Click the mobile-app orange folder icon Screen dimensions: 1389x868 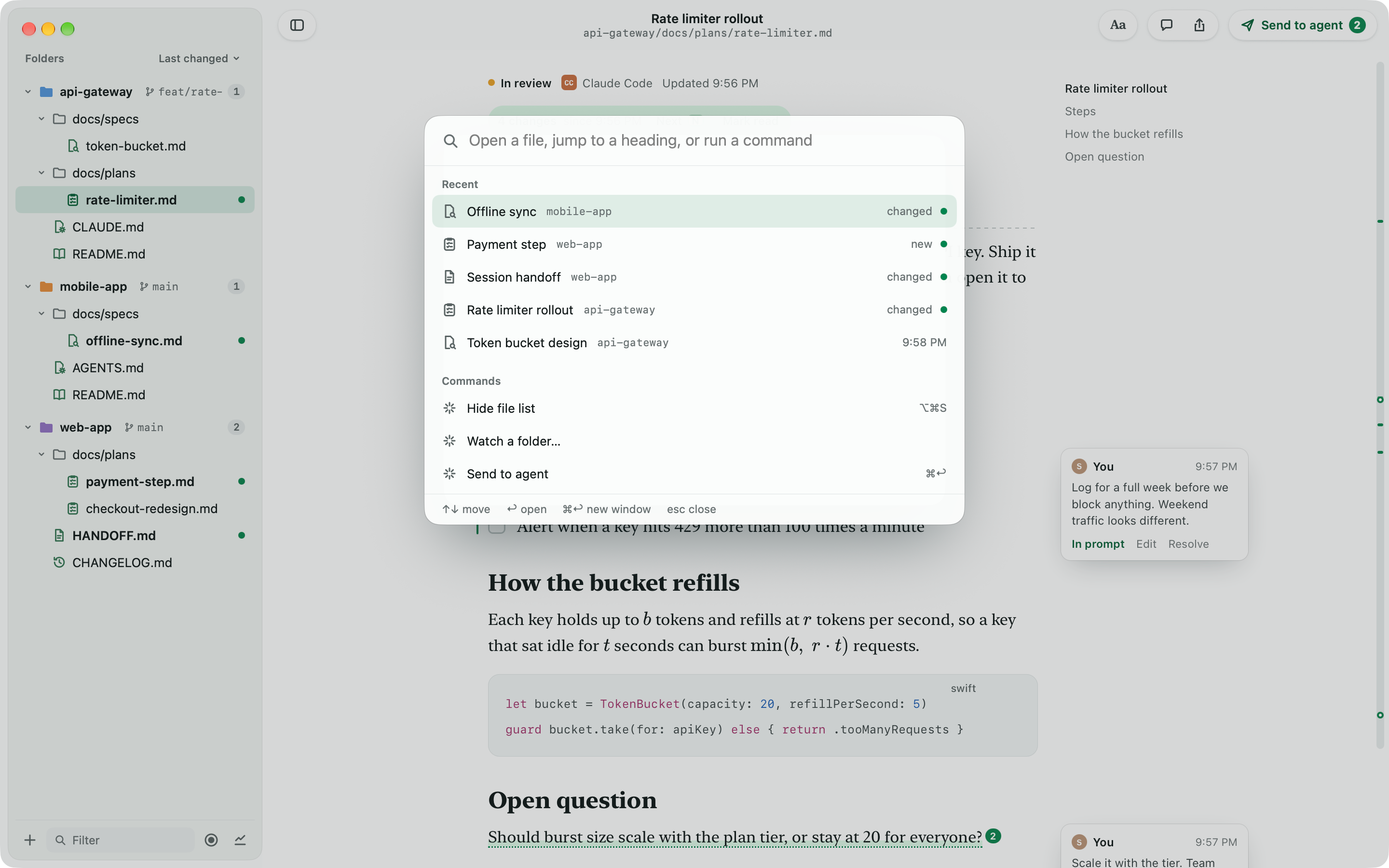46,286
